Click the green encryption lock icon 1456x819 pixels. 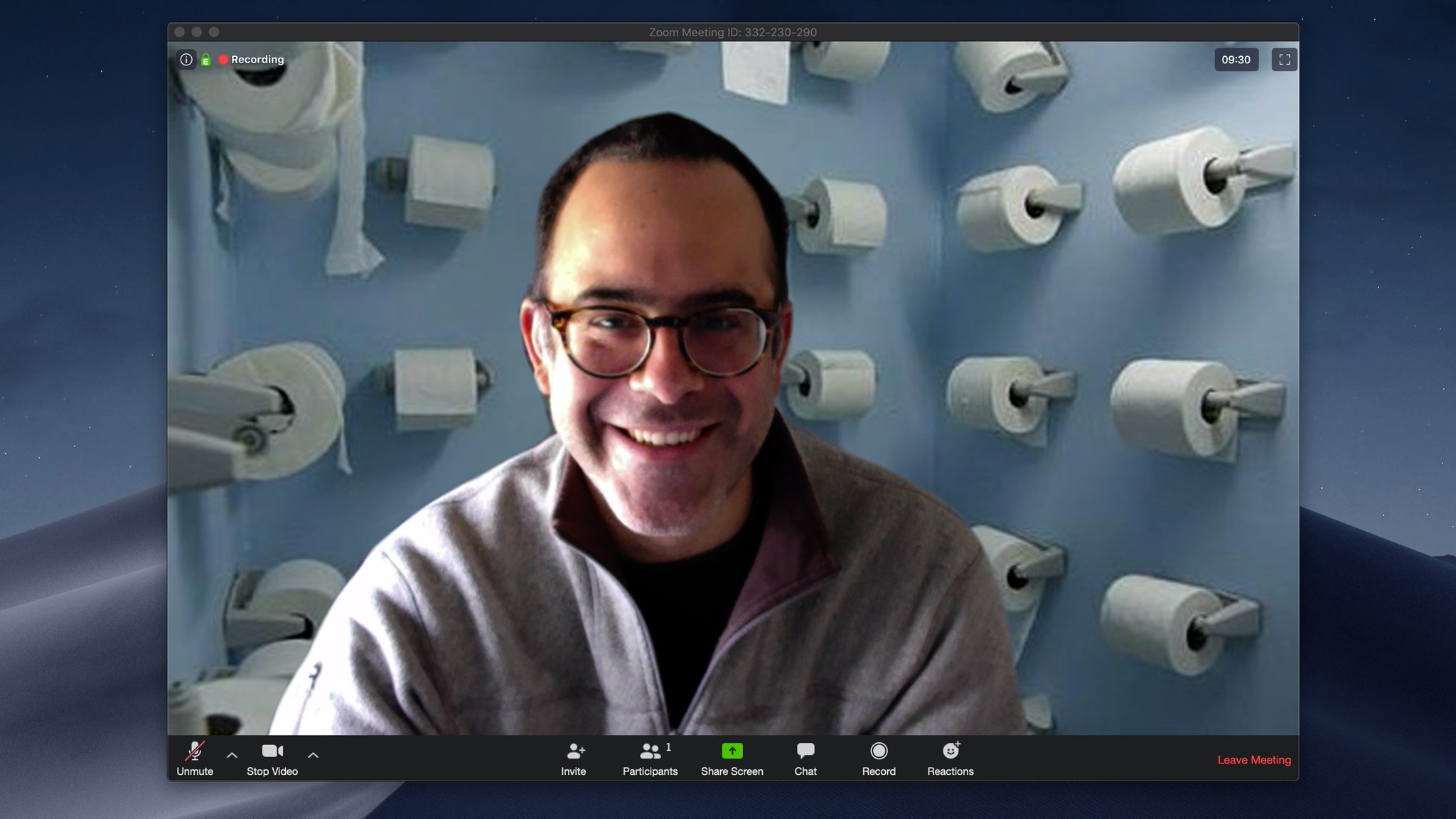(205, 60)
